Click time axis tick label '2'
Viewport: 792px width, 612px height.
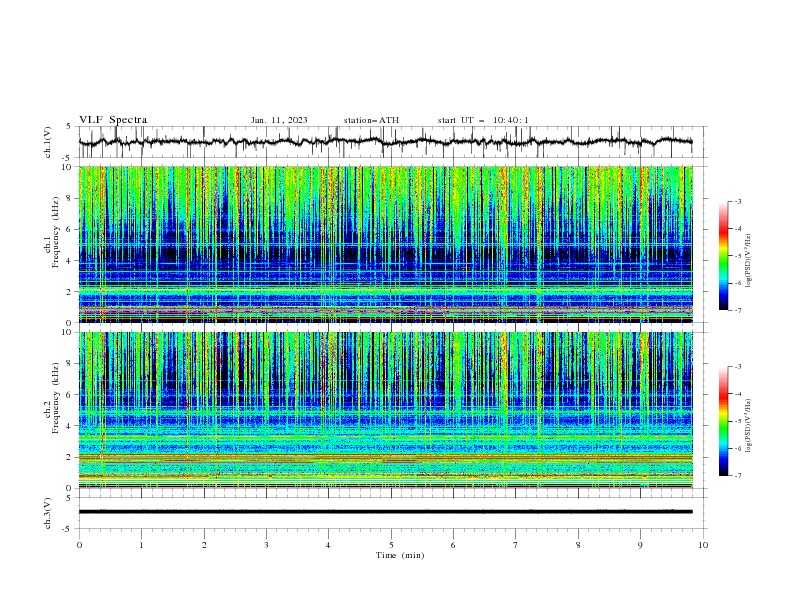click(x=204, y=545)
